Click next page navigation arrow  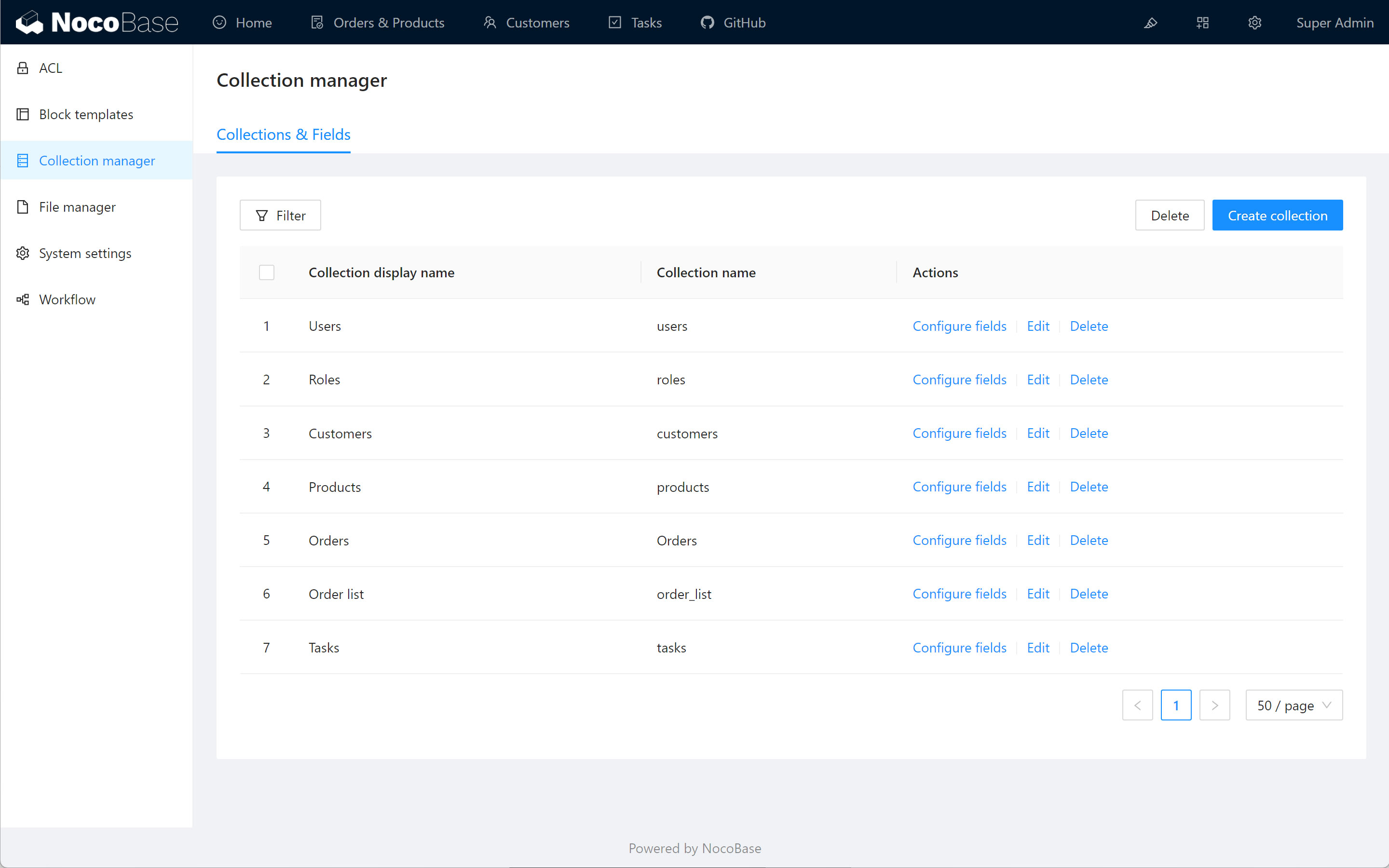point(1215,705)
